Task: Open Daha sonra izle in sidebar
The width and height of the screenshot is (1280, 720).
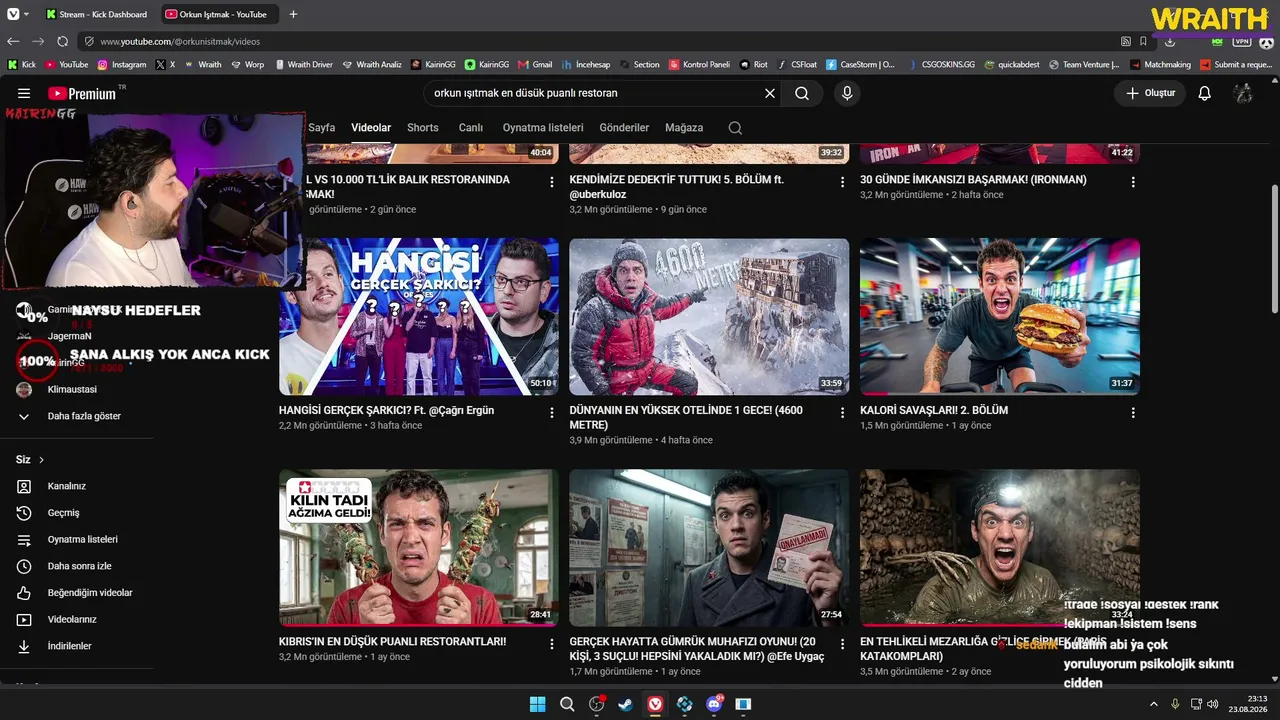Action: pos(77,566)
